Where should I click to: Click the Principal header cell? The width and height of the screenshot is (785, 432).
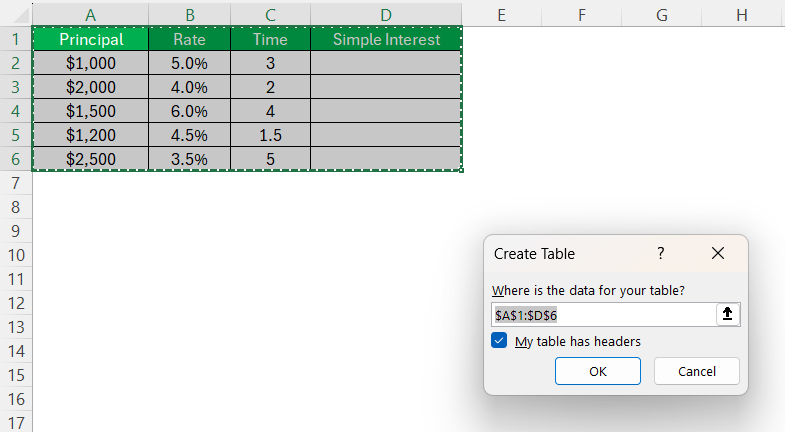pyautogui.click(x=91, y=39)
